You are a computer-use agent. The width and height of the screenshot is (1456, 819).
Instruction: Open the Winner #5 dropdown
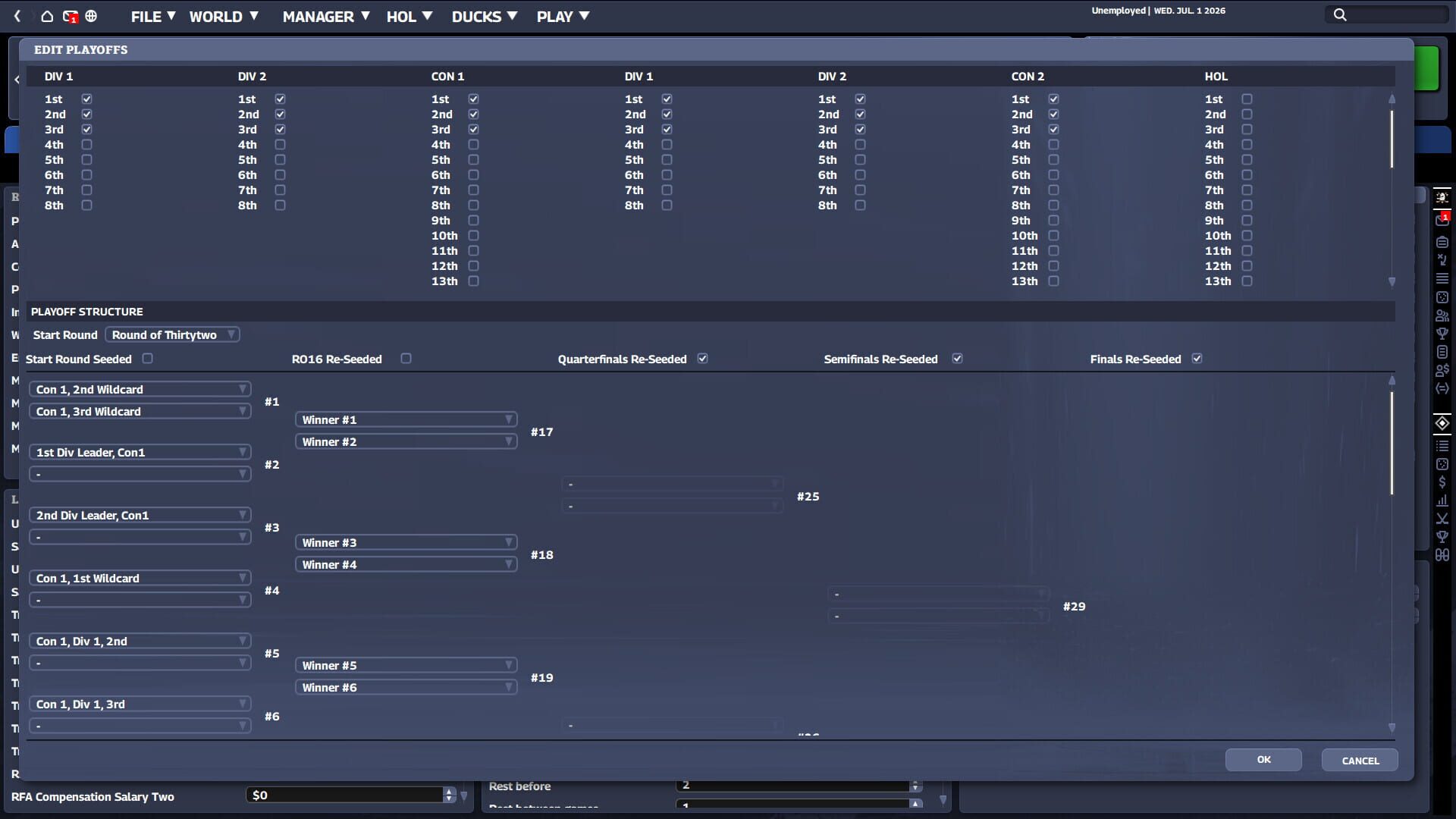[x=406, y=665]
